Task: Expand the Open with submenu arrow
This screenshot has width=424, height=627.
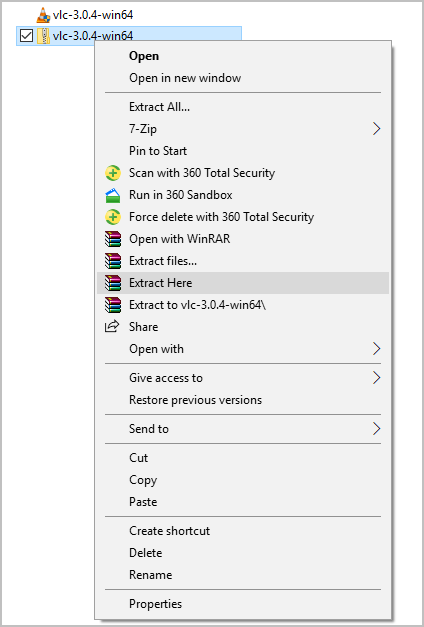Action: (376, 349)
